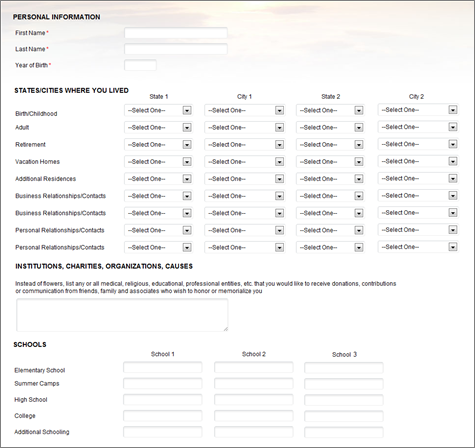The width and height of the screenshot is (475, 448).
Task: Click Elementary School field under School 3
Action: (344, 368)
